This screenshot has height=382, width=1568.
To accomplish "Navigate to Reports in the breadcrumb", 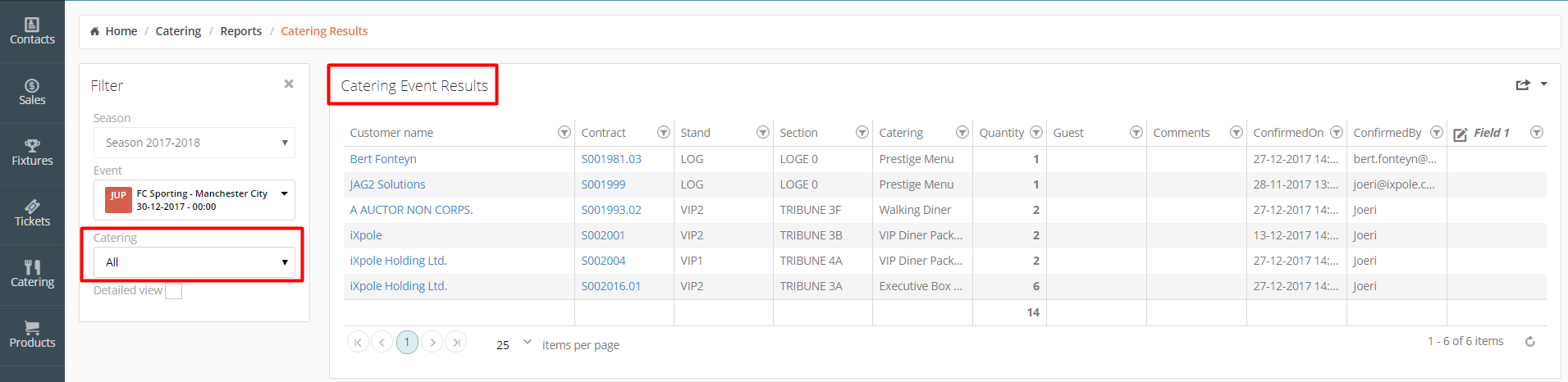I will pos(240,31).
